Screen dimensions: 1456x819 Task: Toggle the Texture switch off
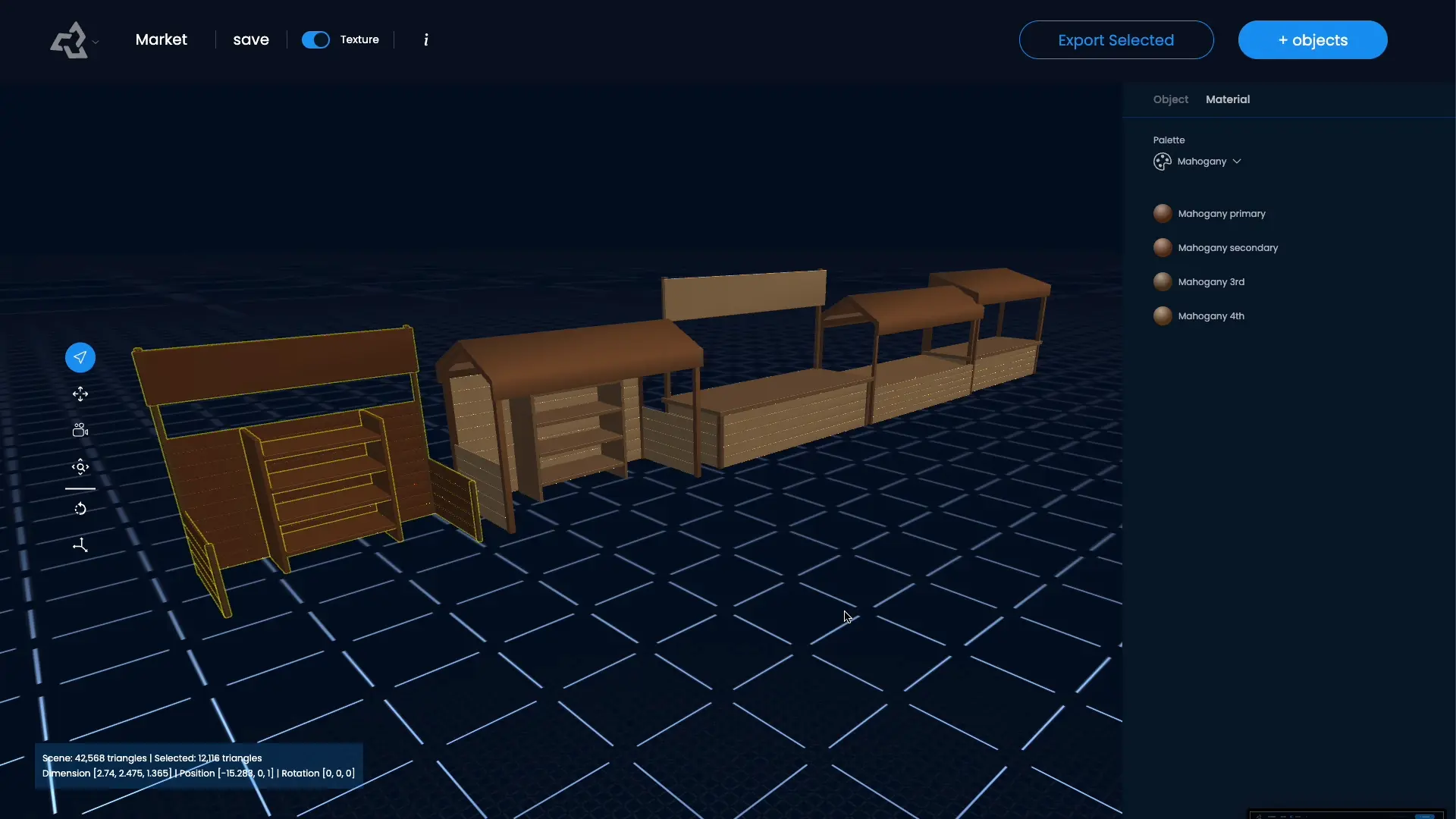click(x=315, y=39)
